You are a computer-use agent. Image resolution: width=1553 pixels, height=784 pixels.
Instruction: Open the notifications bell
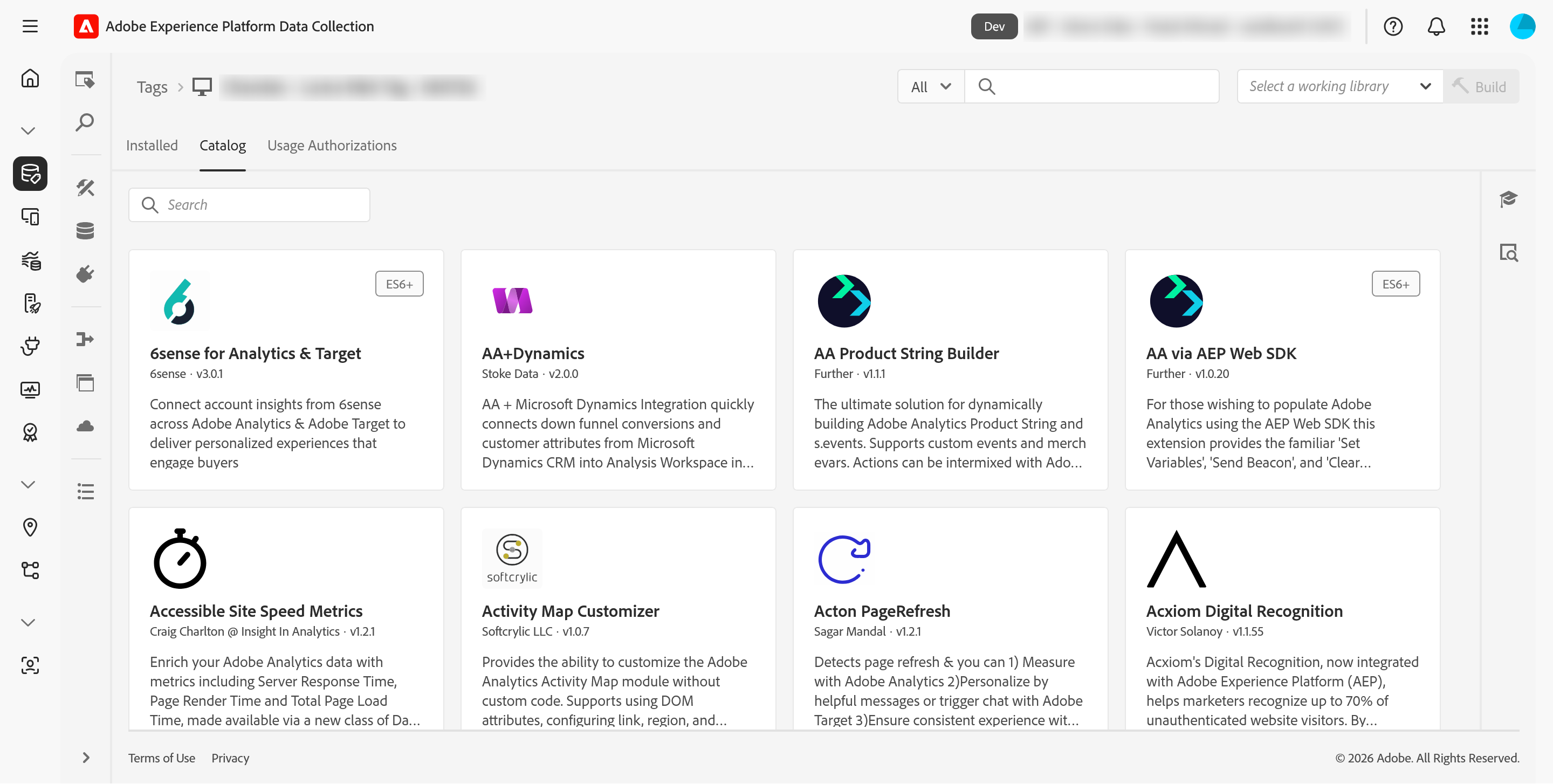(1436, 26)
